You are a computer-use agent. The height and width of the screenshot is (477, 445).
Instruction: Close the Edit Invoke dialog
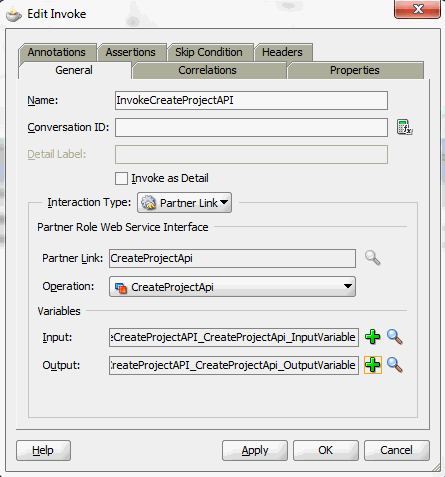coord(417,9)
